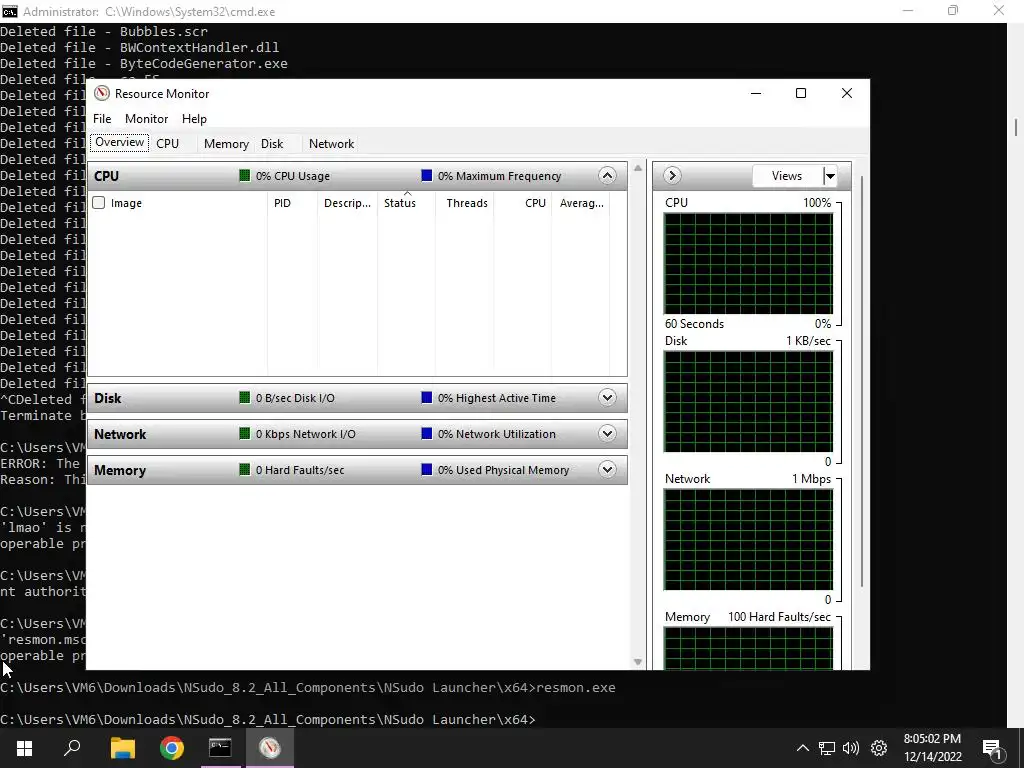The width and height of the screenshot is (1024, 768).
Task: Open the volume tray icon
Action: (x=851, y=748)
